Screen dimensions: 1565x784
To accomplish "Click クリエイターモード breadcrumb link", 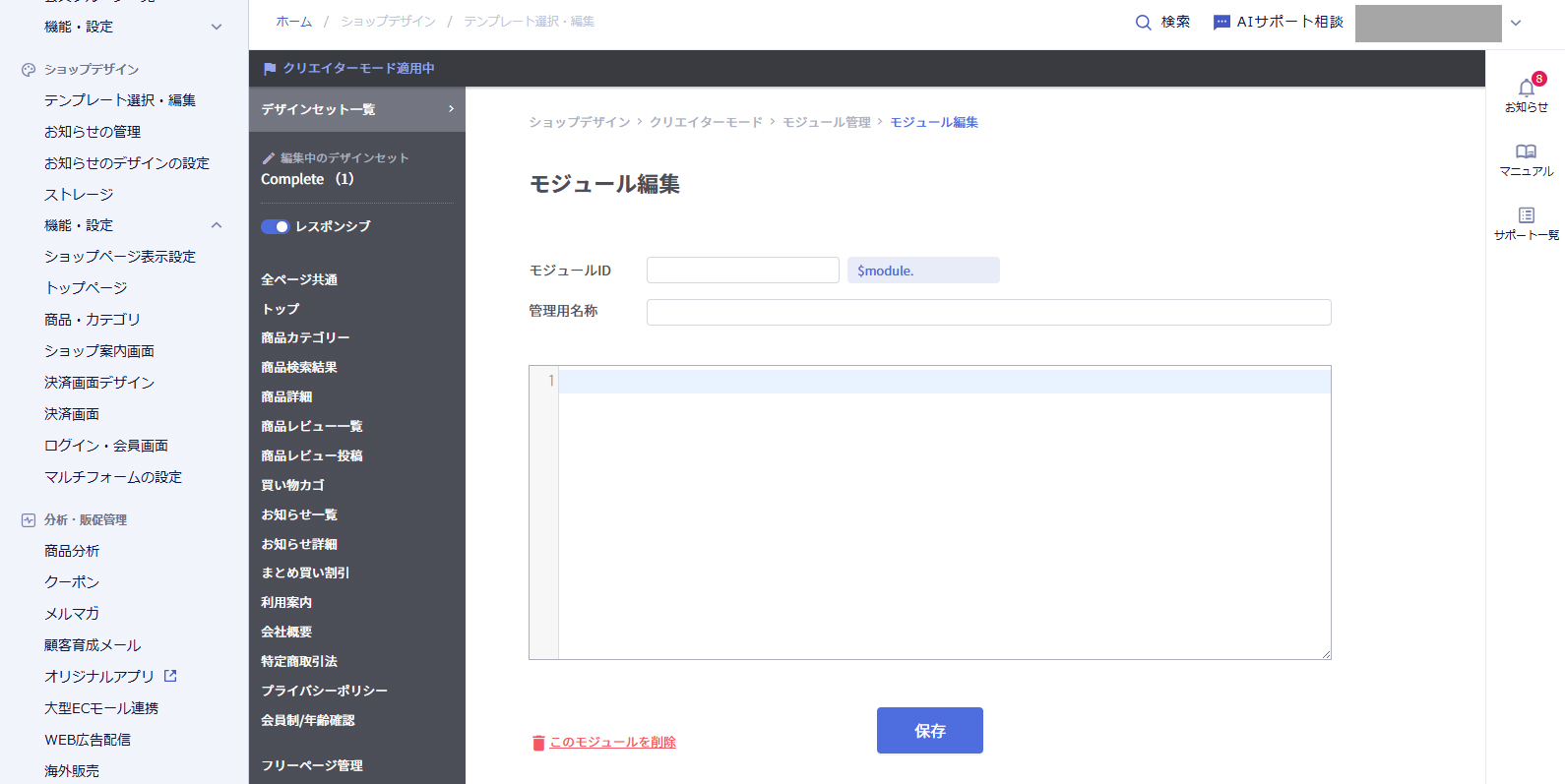I will [x=706, y=122].
